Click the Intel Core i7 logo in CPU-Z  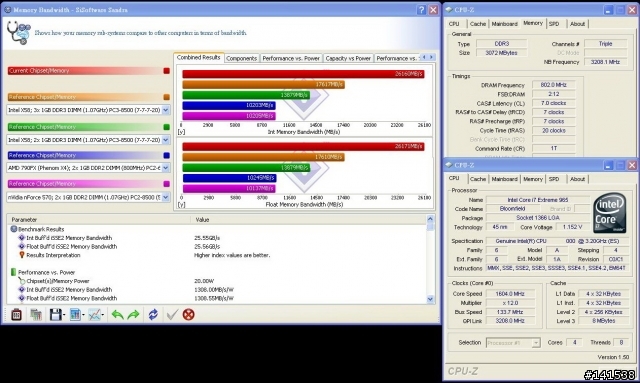click(610, 213)
